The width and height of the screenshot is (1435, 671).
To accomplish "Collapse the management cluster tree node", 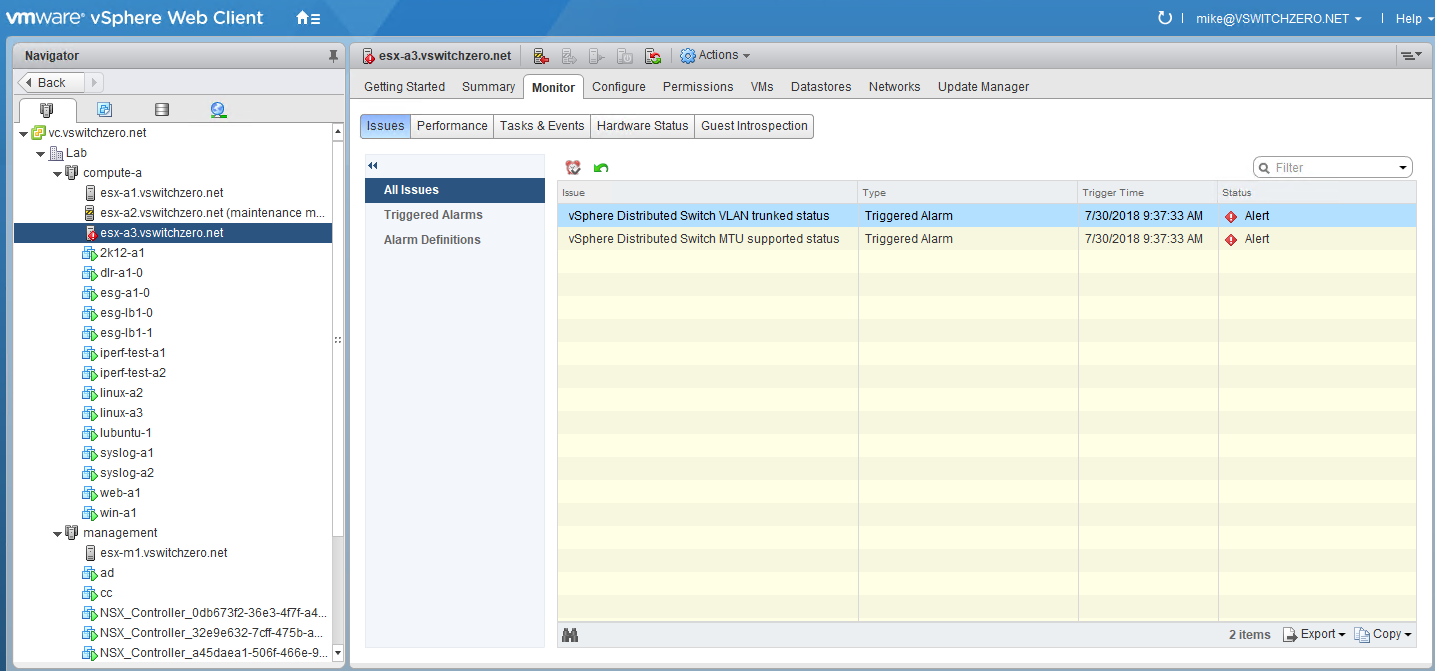I will click(58, 533).
